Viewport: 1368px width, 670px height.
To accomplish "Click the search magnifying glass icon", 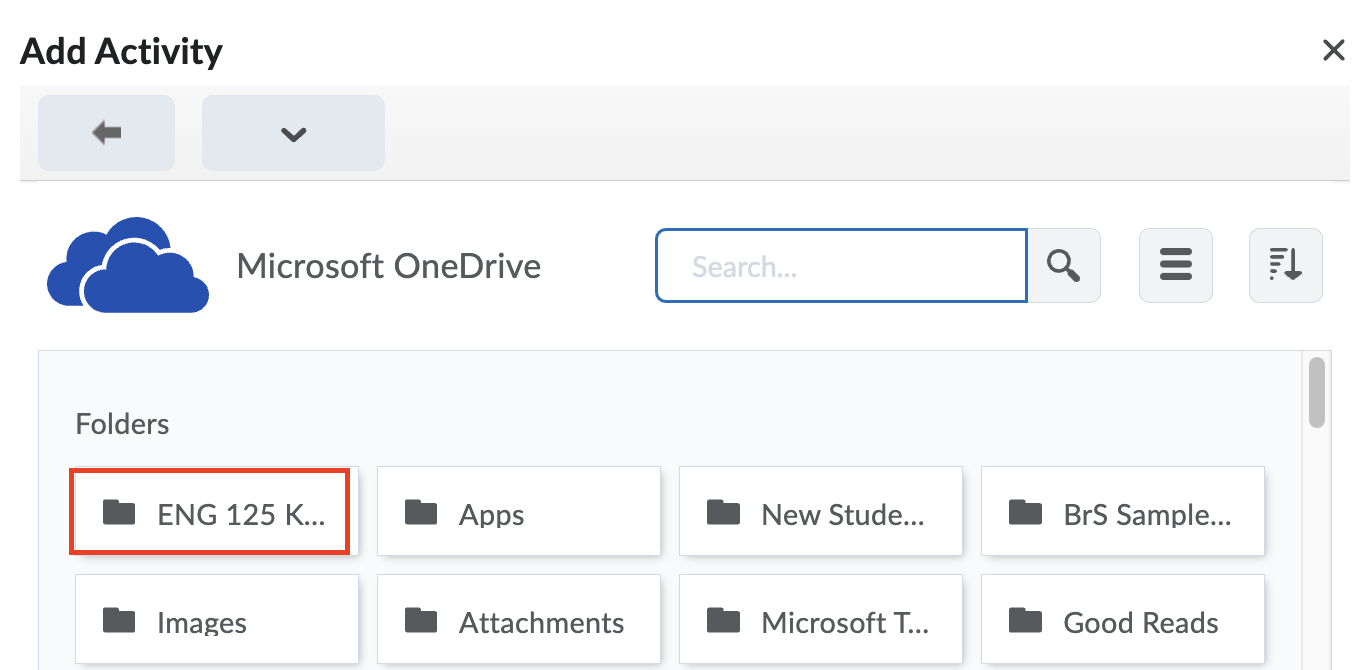I will point(1063,265).
